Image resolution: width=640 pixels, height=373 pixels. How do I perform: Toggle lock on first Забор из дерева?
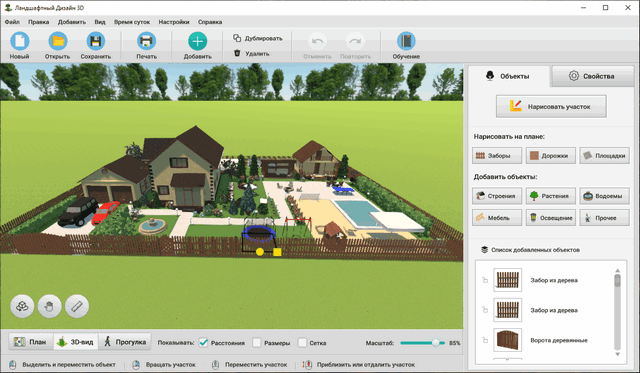point(485,280)
